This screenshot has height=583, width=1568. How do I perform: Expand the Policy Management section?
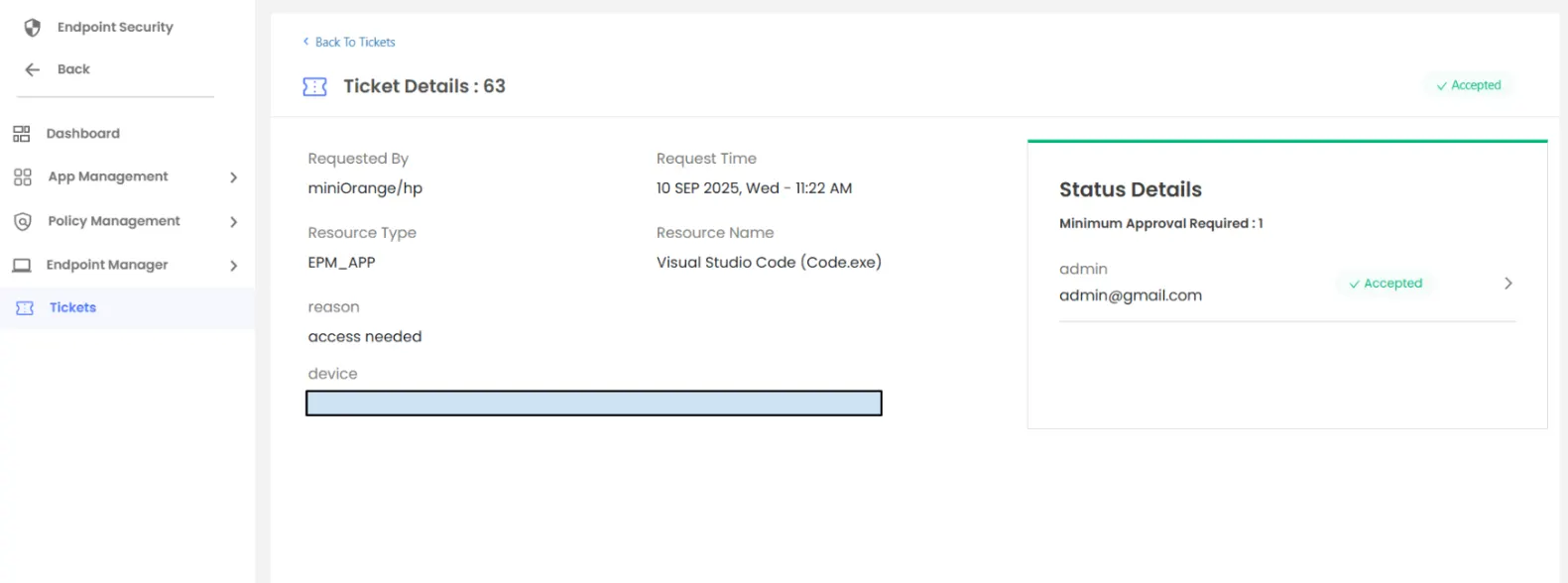point(234,221)
